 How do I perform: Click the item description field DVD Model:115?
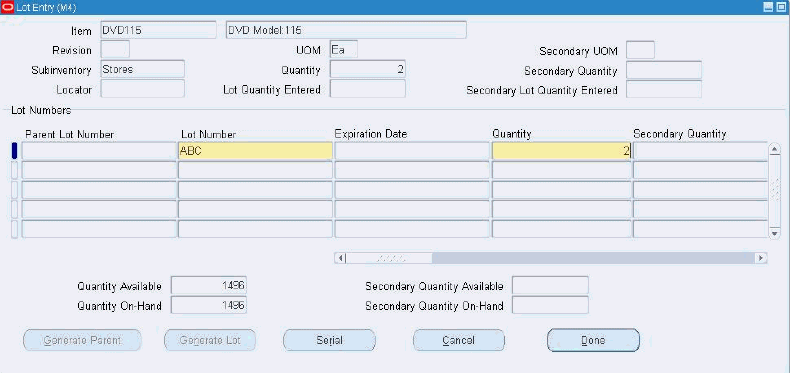[346, 30]
